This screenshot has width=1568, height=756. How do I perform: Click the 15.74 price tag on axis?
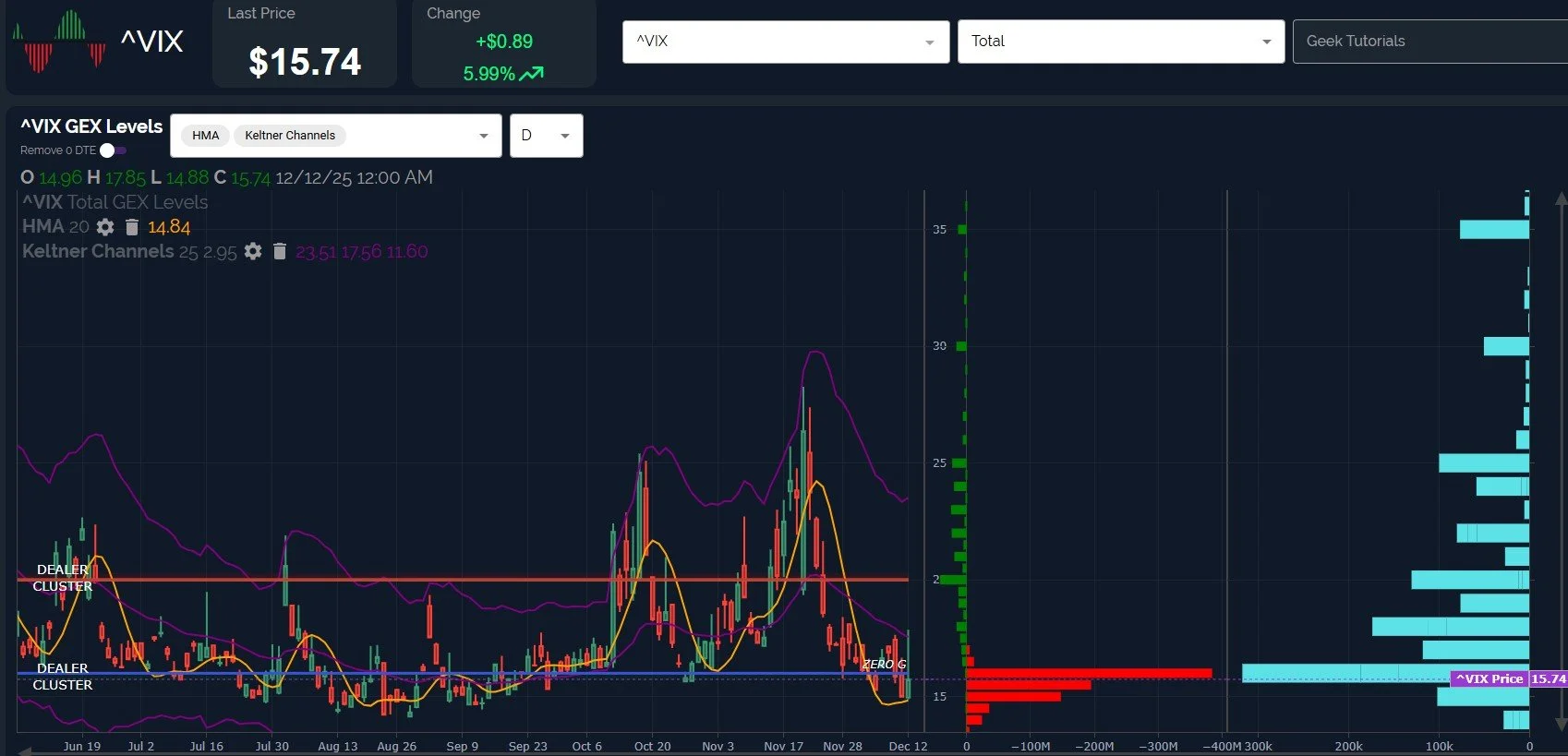tap(1549, 678)
